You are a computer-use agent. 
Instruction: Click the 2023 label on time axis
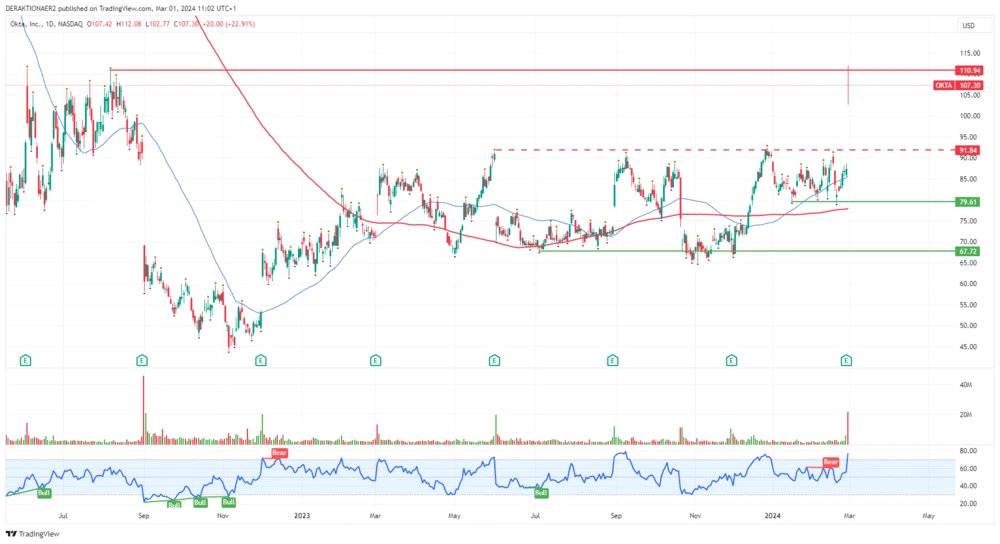point(302,515)
